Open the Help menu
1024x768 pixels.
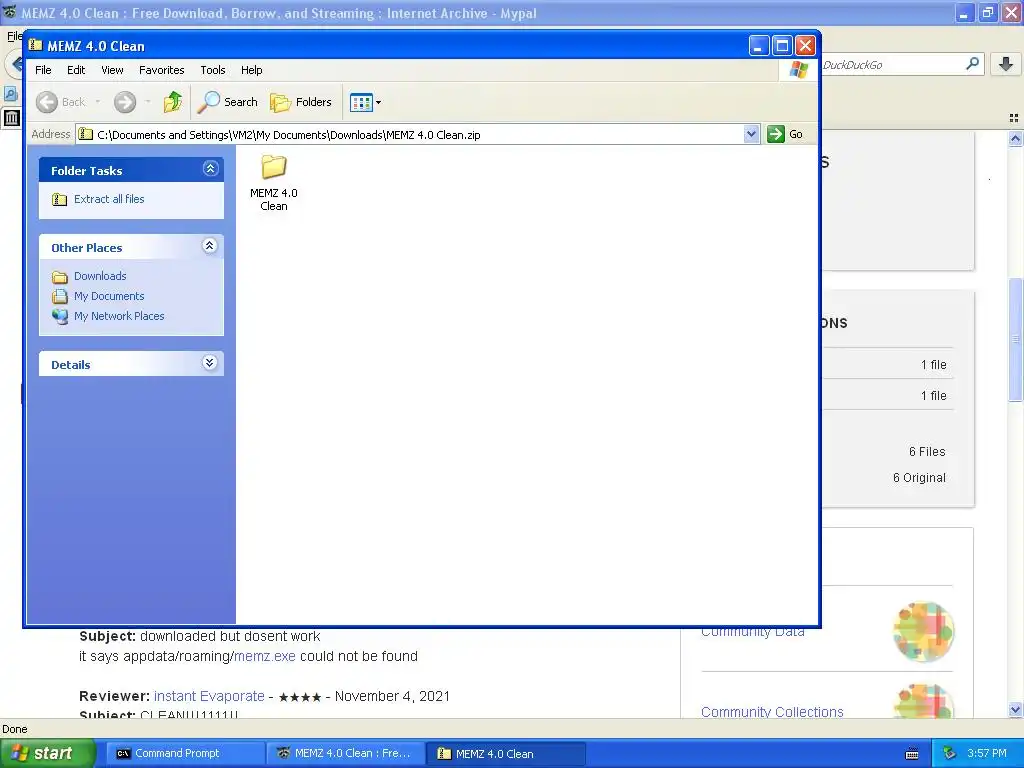[251, 70]
